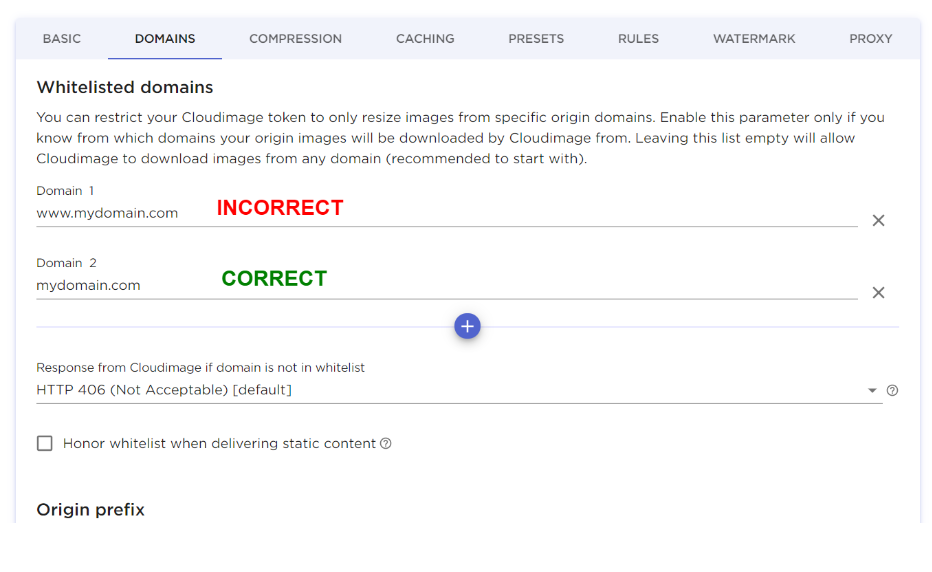932x572 pixels.
Task: Open help icon next to Honor whitelist
Action: pyautogui.click(x=386, y=443)
